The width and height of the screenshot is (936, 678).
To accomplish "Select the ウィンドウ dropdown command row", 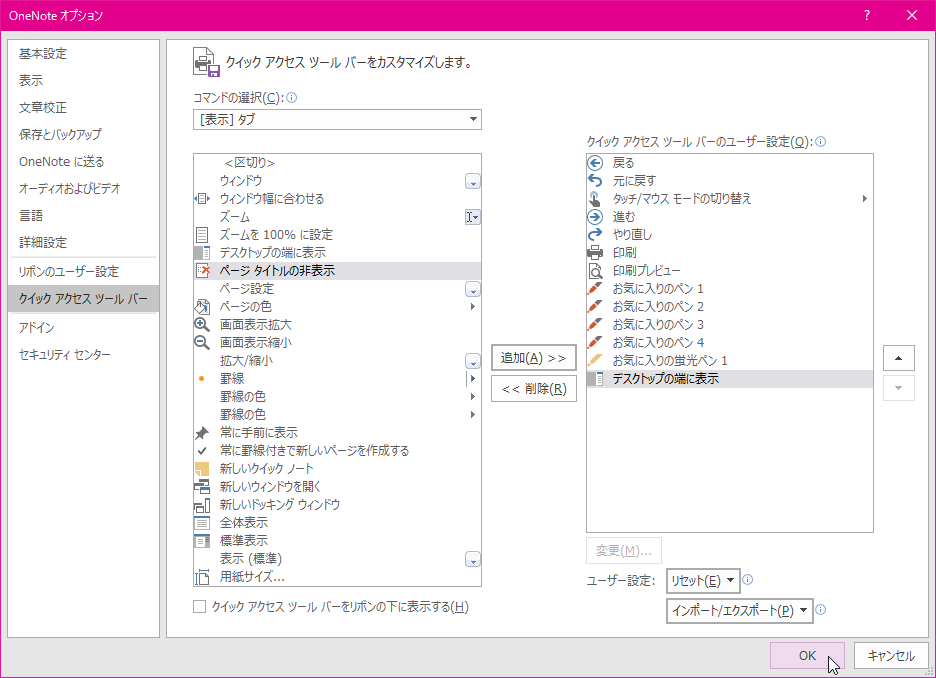I will (337, 181).
